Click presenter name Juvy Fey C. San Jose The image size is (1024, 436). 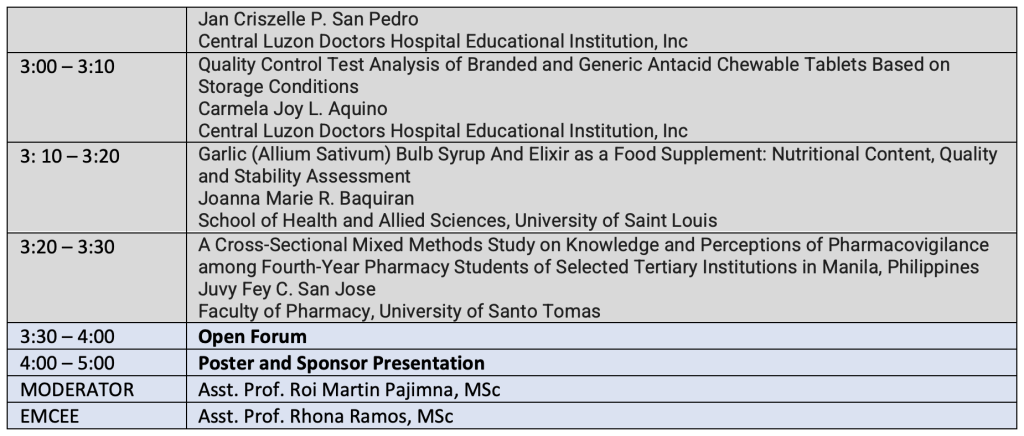click(287, 288)
